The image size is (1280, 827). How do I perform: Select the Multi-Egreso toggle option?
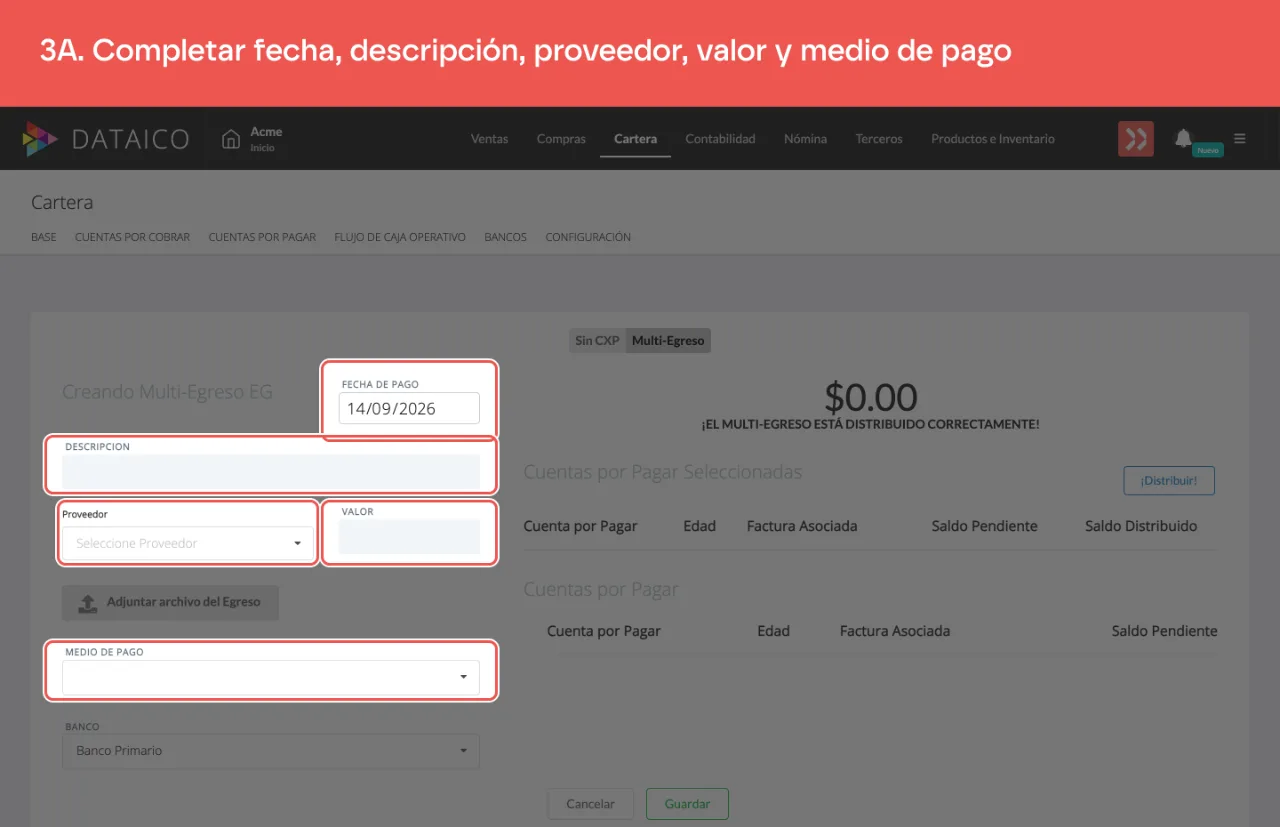coord(668,341)
